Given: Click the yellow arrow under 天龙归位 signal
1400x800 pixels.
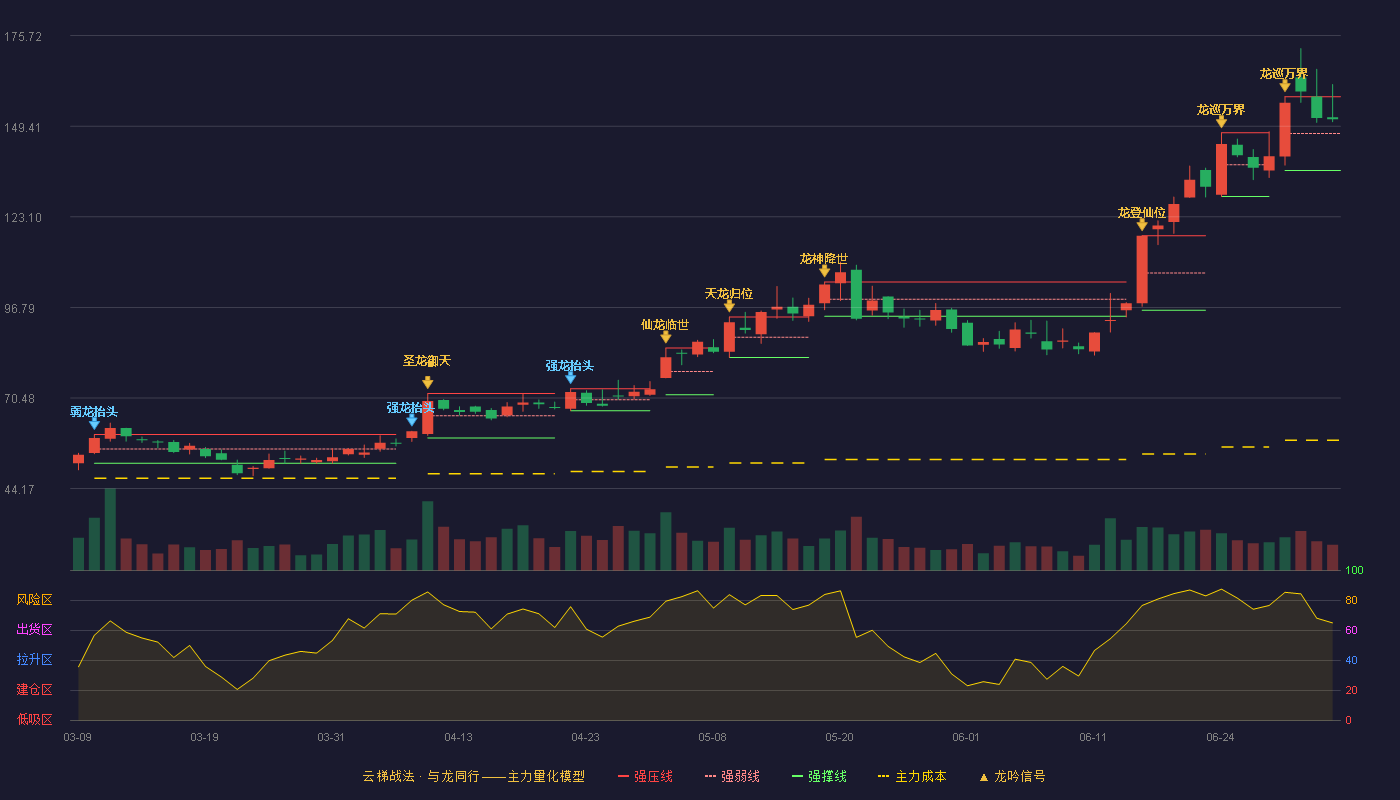Looking at the screenshot, I should (x=729, y=306).
